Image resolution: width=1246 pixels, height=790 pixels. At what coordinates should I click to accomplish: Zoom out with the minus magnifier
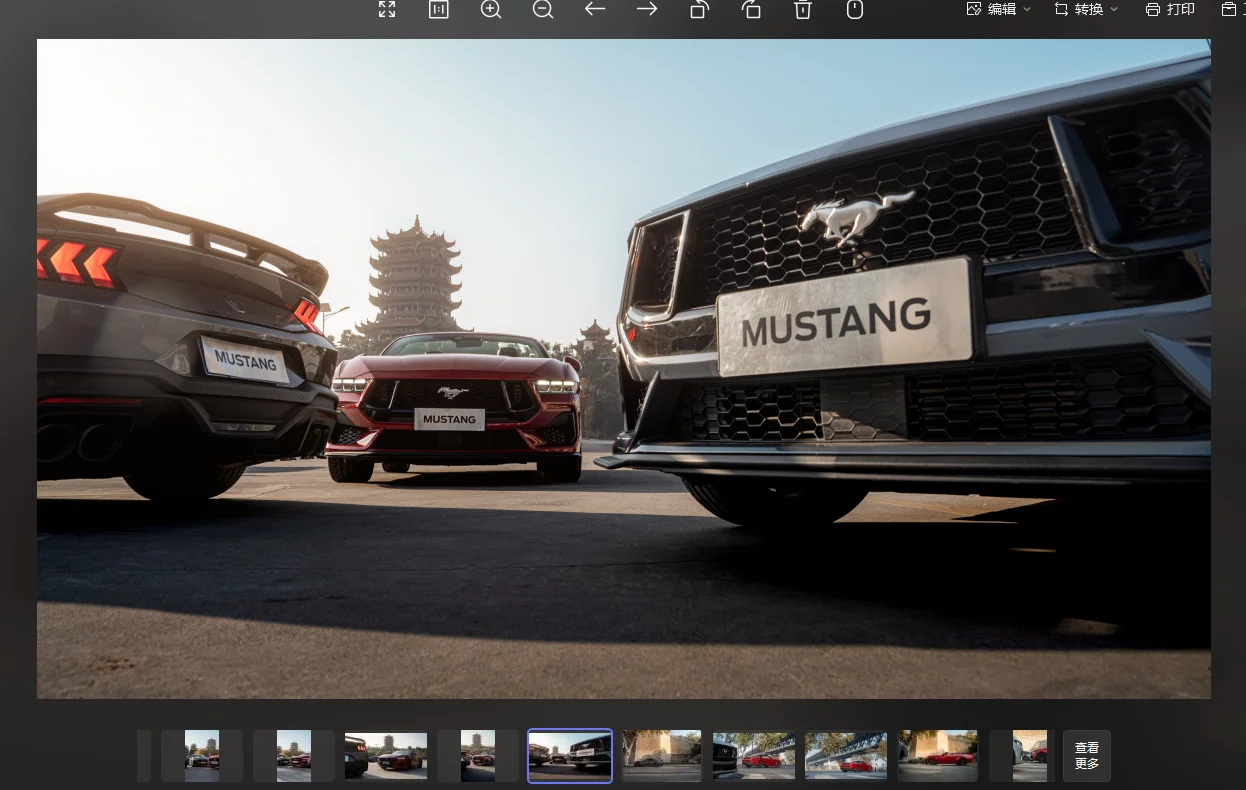point(543,10)
